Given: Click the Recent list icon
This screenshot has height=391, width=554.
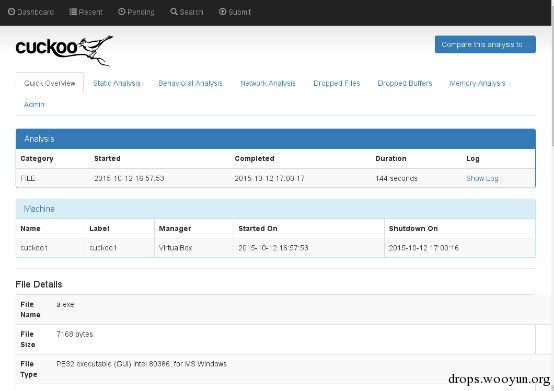Looking at the screenshot, I should click(73, 12).
